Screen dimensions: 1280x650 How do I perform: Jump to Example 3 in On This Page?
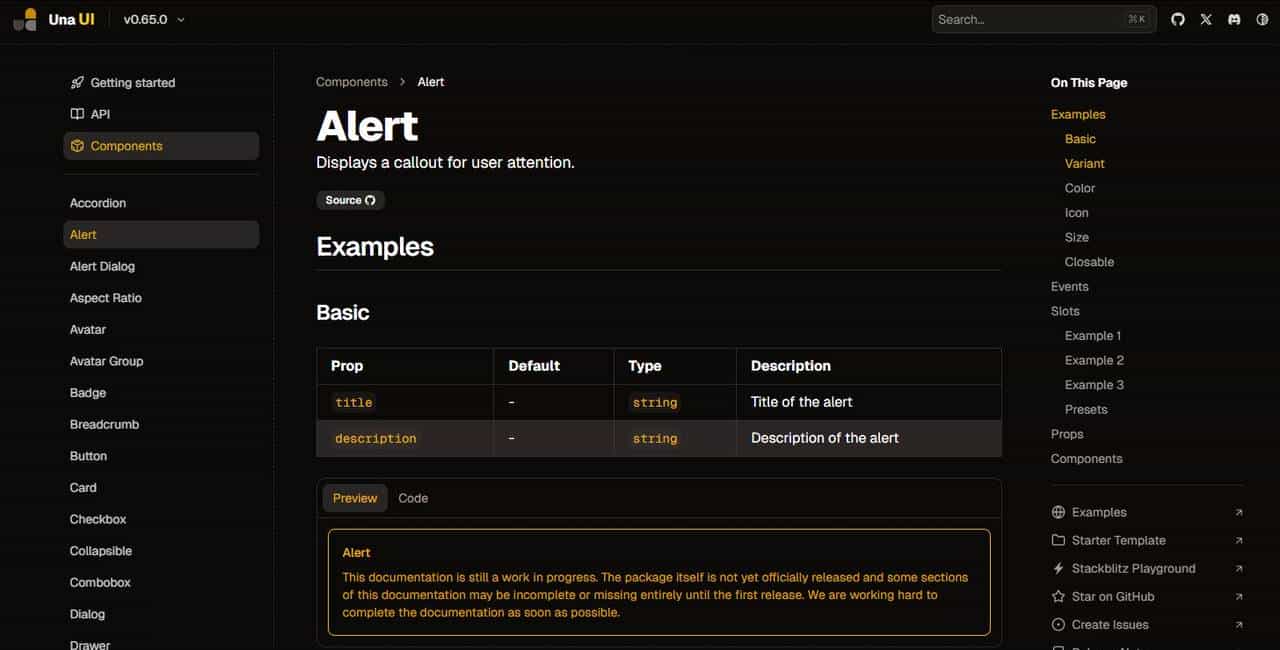[x=1094, y=385]
